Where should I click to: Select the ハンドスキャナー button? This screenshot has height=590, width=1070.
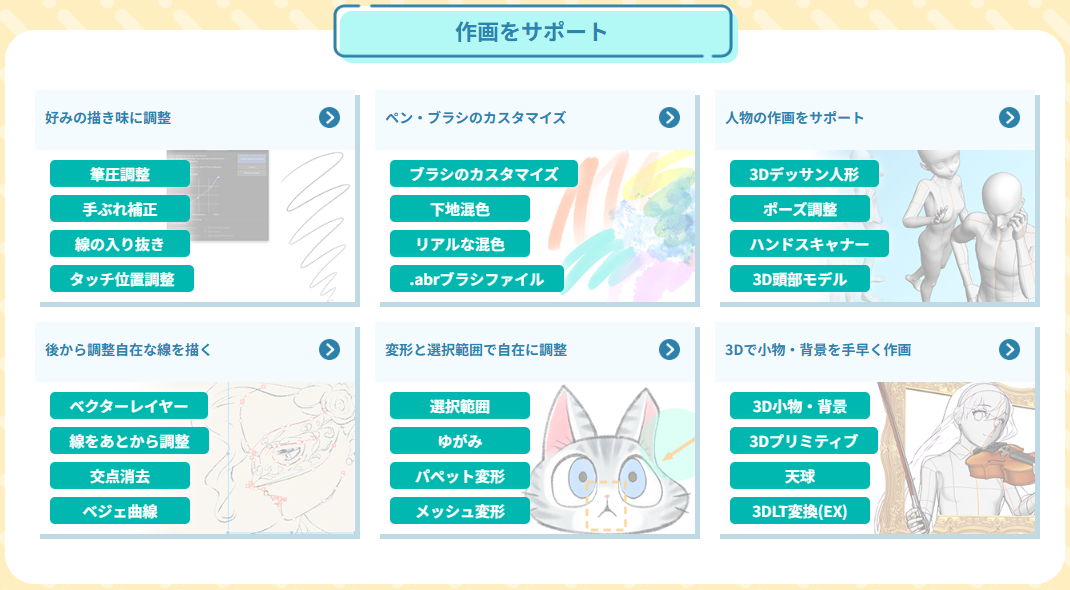[x=809, y=244]
